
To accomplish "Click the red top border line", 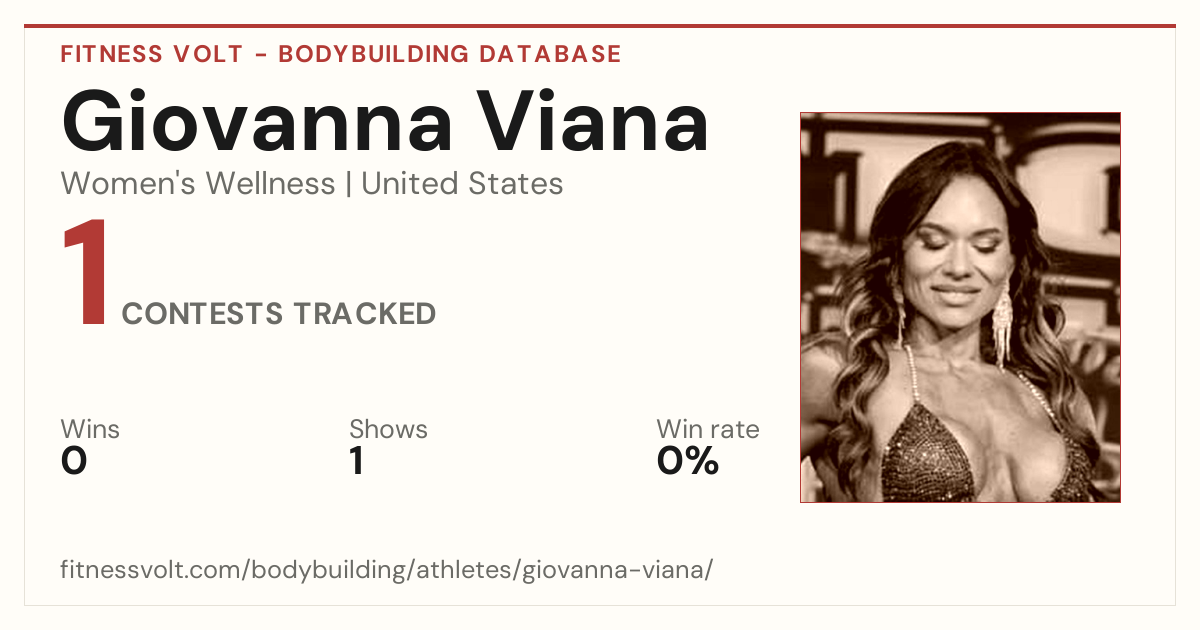I will [600, 26].
